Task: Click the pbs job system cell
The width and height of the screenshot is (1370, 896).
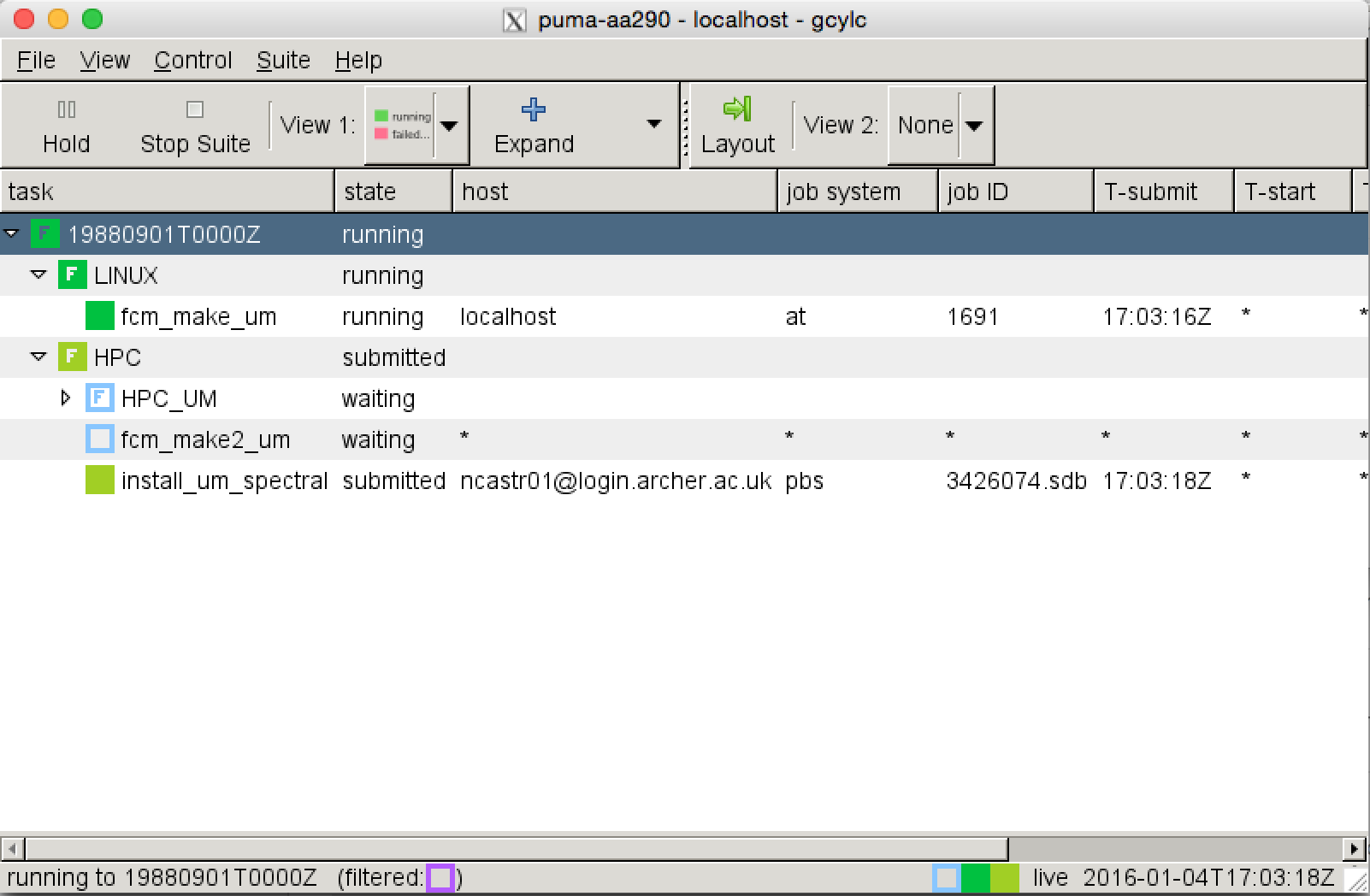Action: (804, 481)
